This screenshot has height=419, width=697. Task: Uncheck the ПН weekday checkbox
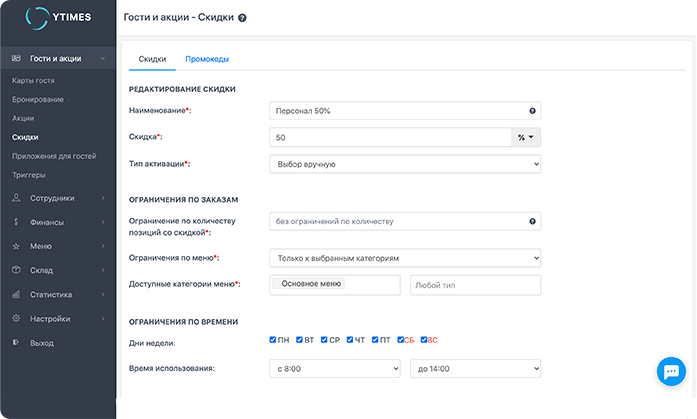(273, 340)
